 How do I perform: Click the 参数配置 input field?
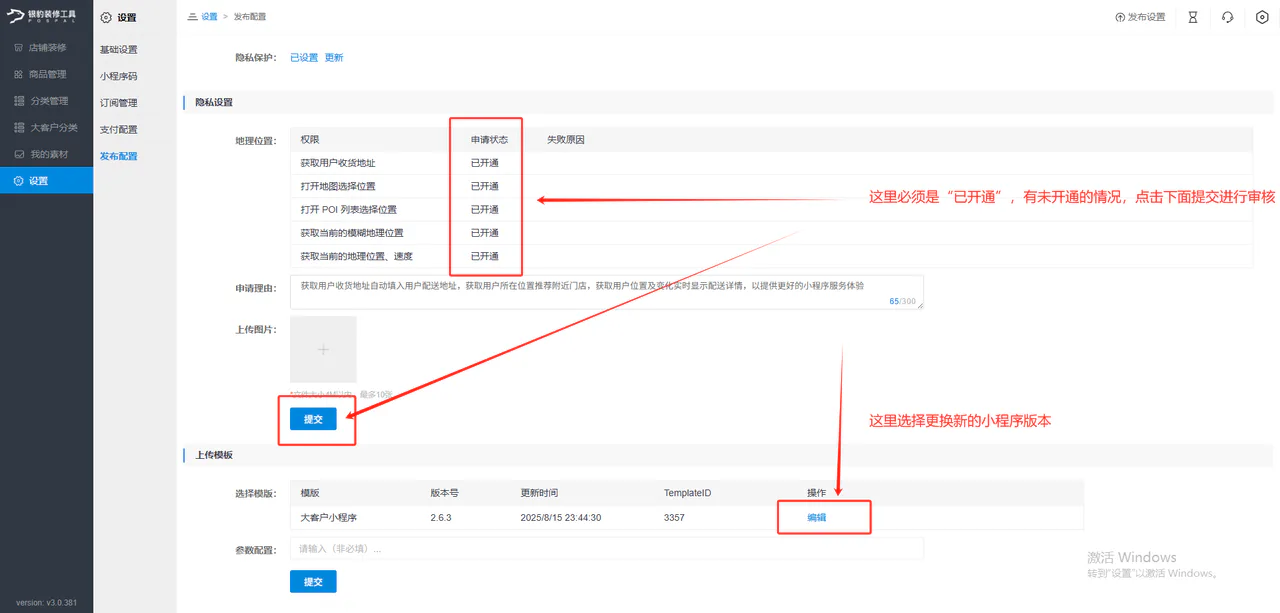pyautogui.click(x=607, y=548)
